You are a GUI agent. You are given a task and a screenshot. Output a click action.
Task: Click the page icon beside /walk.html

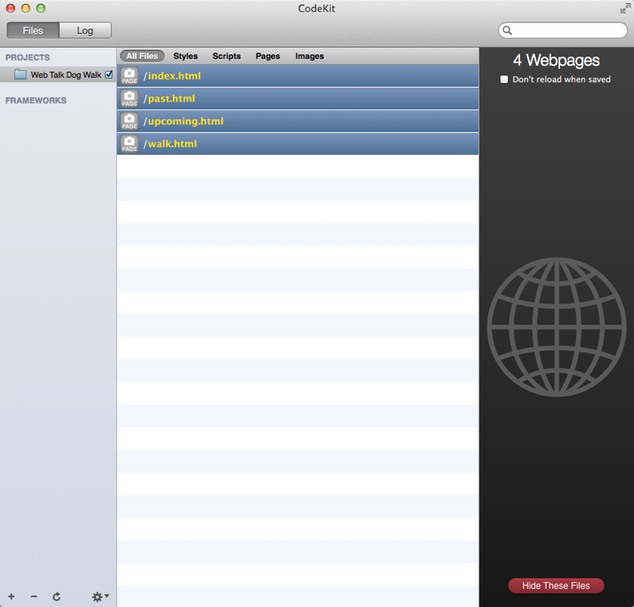click(129, 144)
